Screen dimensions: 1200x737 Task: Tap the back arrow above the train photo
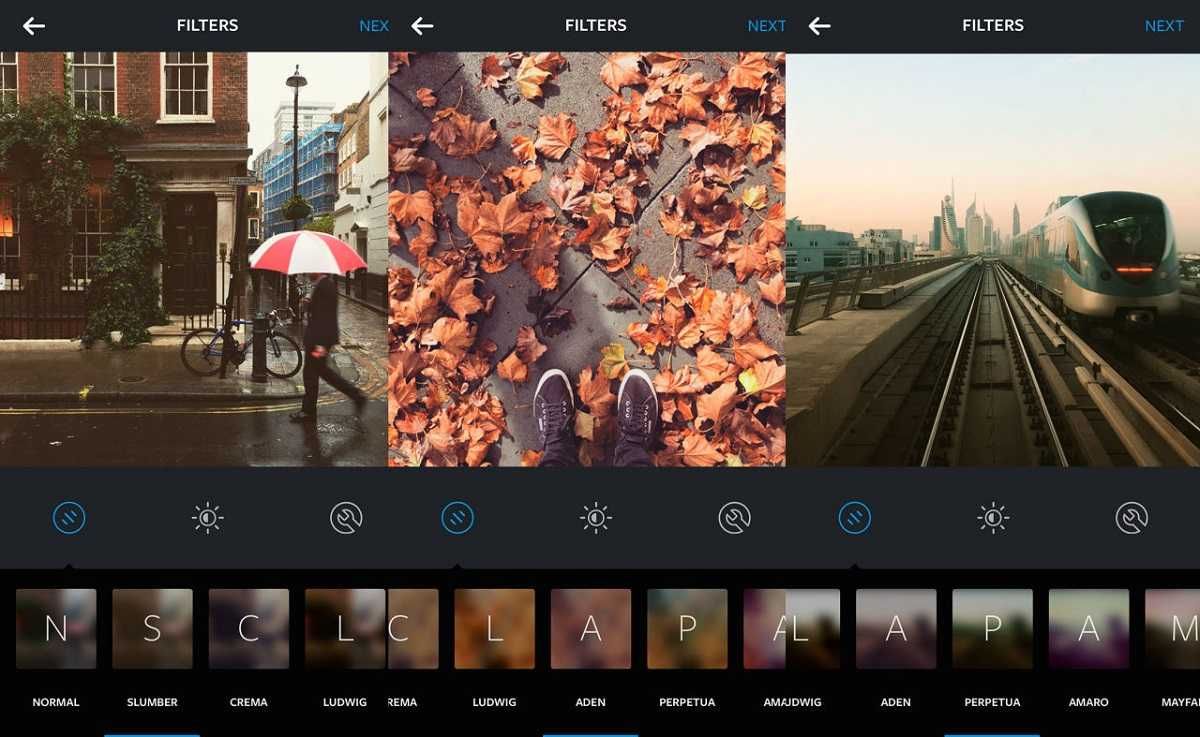819,25
